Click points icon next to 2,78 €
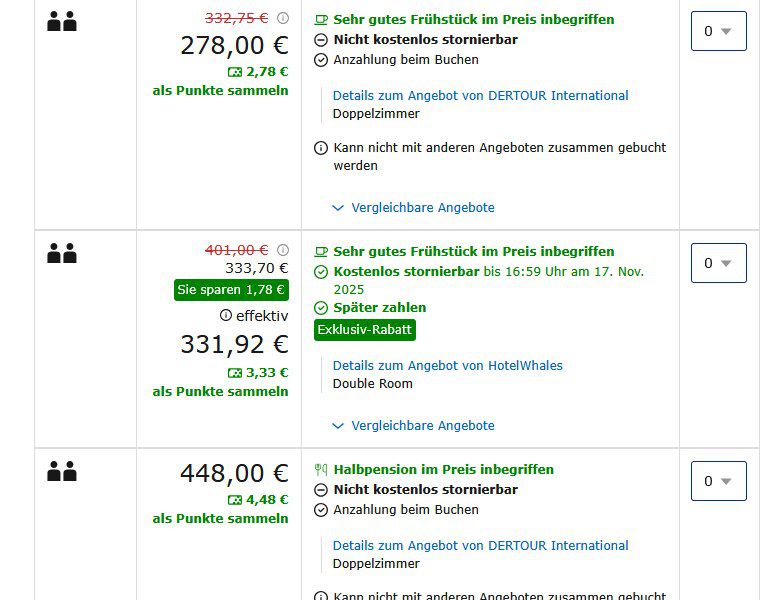Viewport: 774px width, 600px height. pyautogui.click(x=235, y=71)
